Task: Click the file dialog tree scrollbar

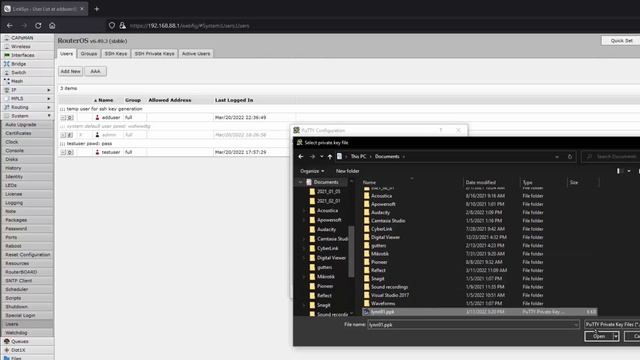Action: pyautogui.click(x=351, y=250)
